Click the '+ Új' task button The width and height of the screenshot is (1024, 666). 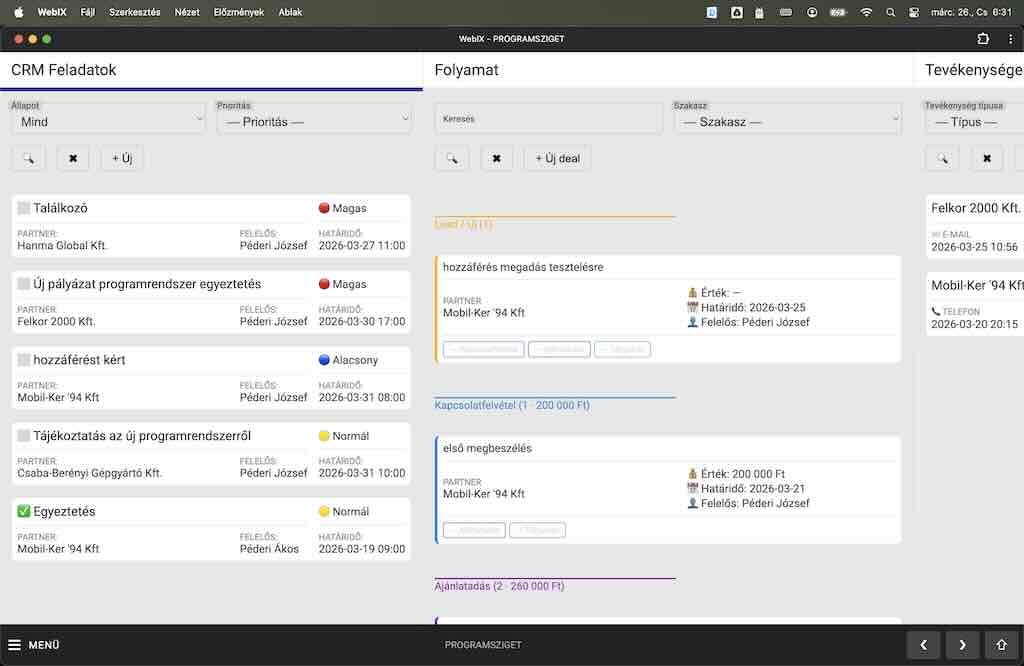pyautogui.click(x=122, y=158)
